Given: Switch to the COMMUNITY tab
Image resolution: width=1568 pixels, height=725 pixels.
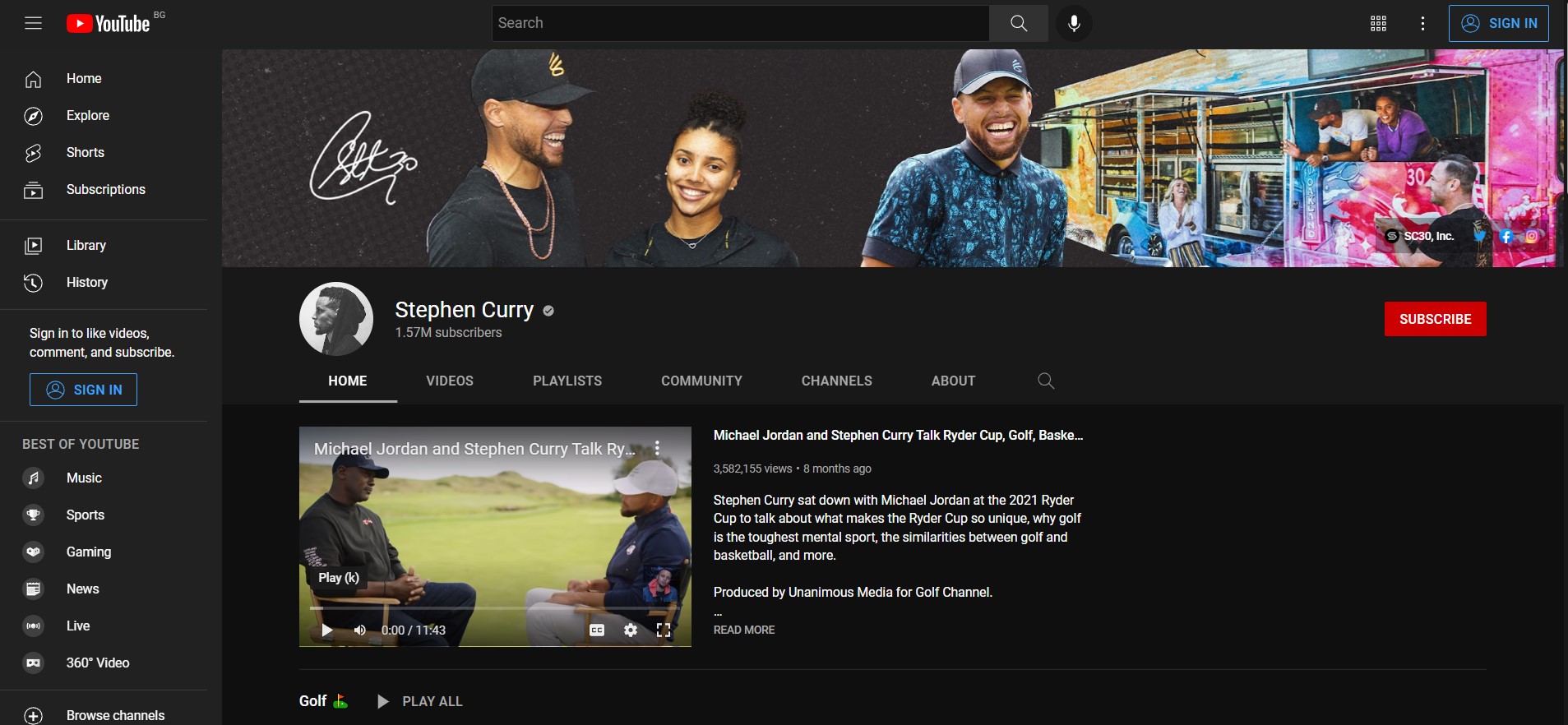Looking at the screenshot, I should [701, 381].
